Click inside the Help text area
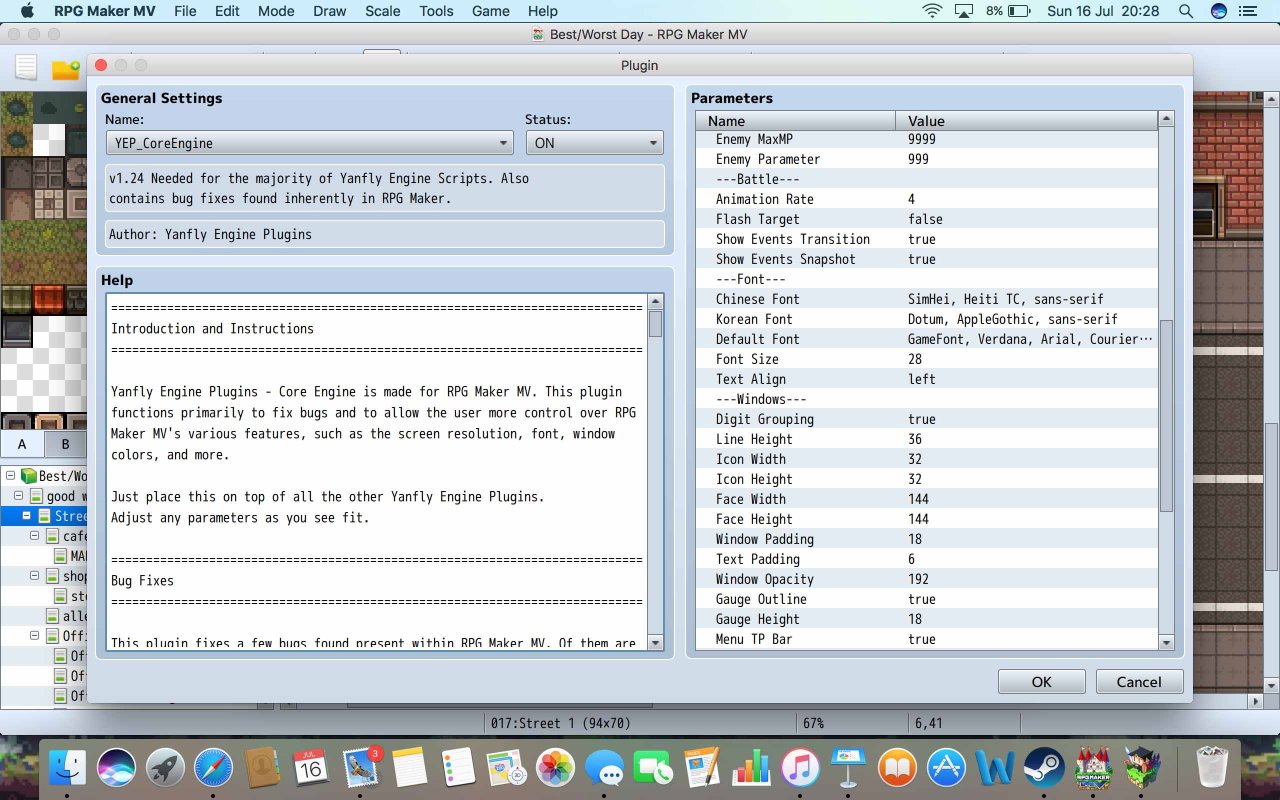The image size is (1280, 800). (x=377, y=472)
